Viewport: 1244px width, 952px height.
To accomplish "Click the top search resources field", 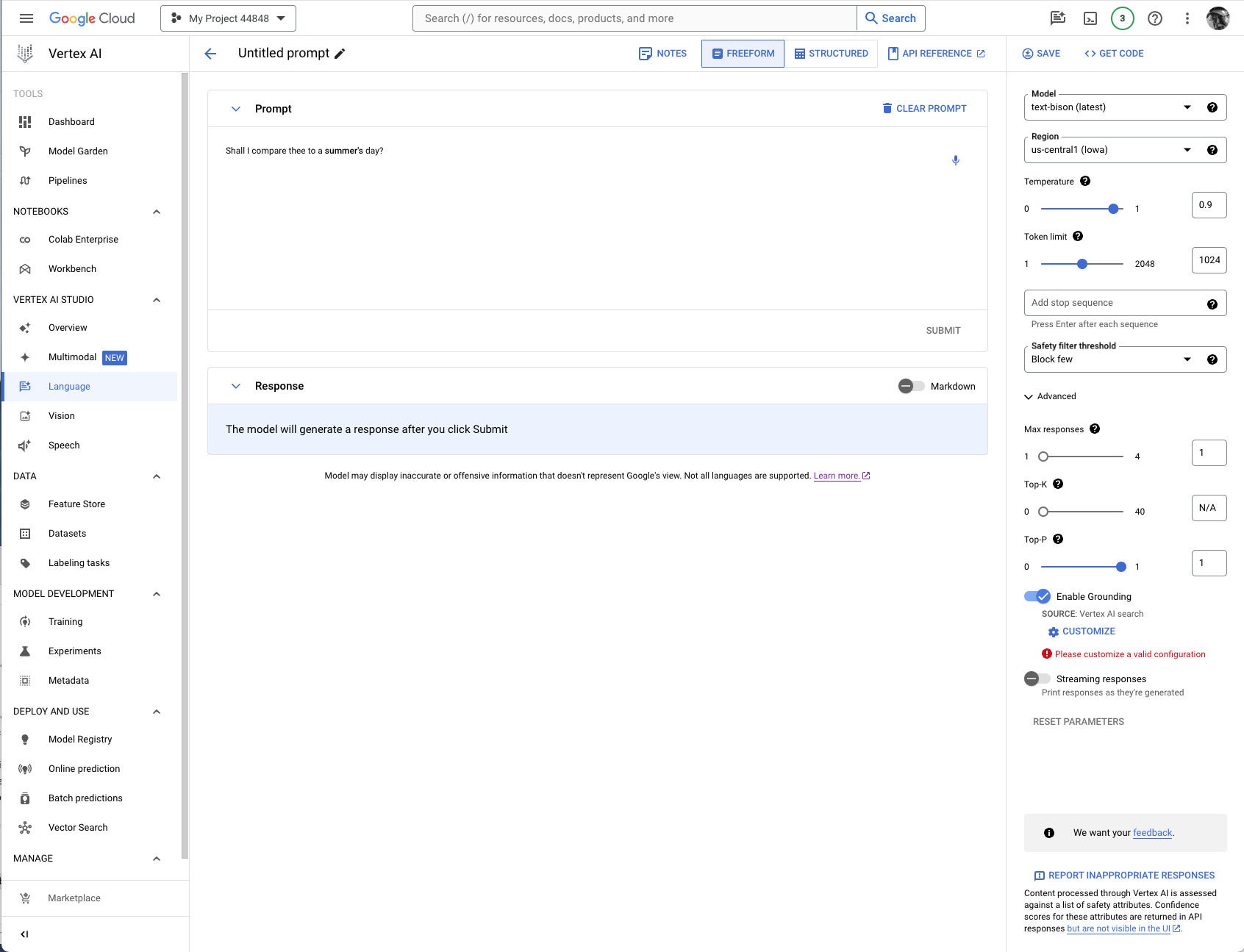I will pos(634,18).
